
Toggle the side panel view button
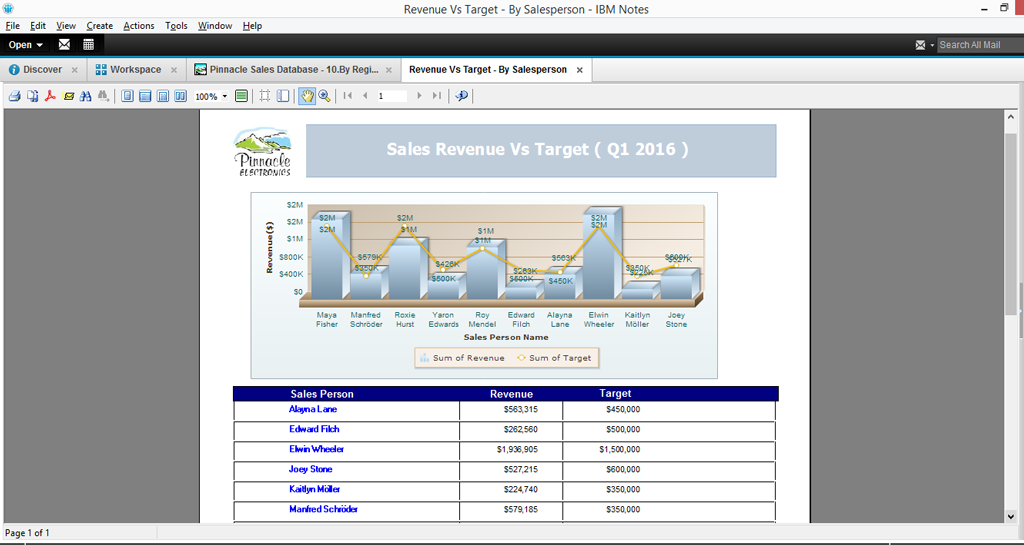click(x=283, y=96)
